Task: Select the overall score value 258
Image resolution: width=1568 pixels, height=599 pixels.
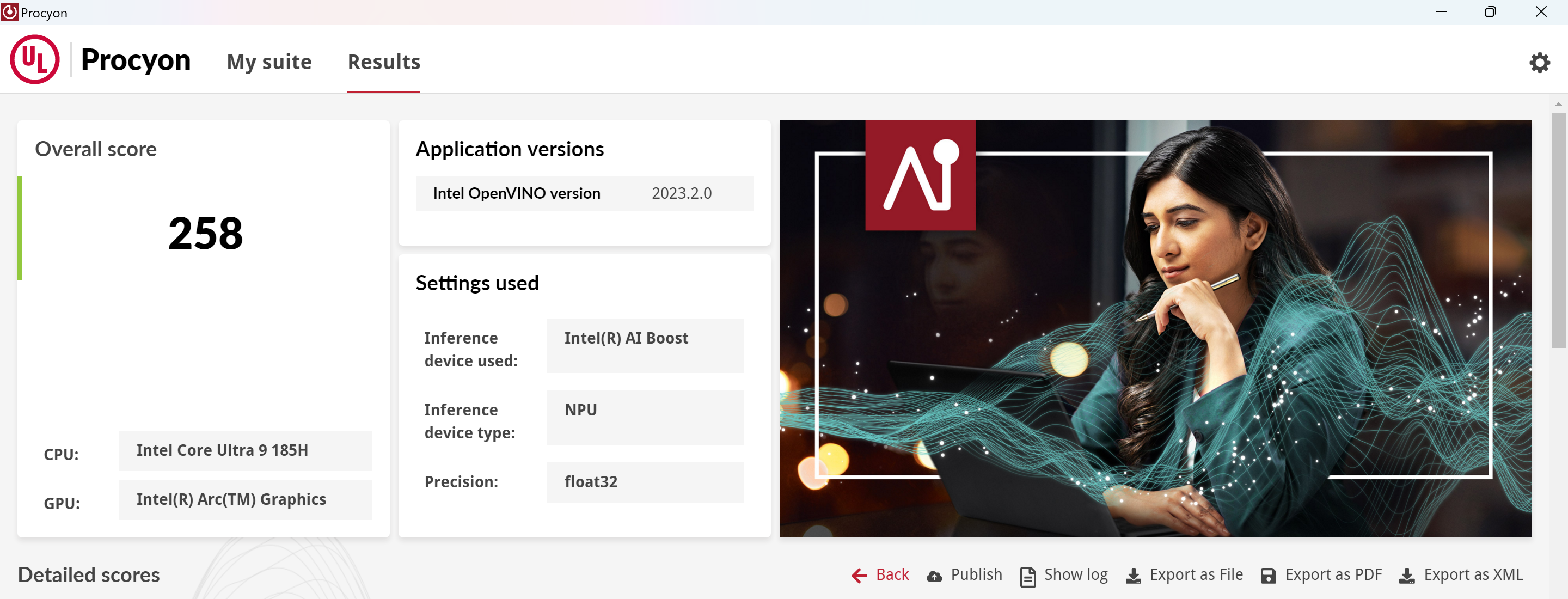Action: (205, 233)
